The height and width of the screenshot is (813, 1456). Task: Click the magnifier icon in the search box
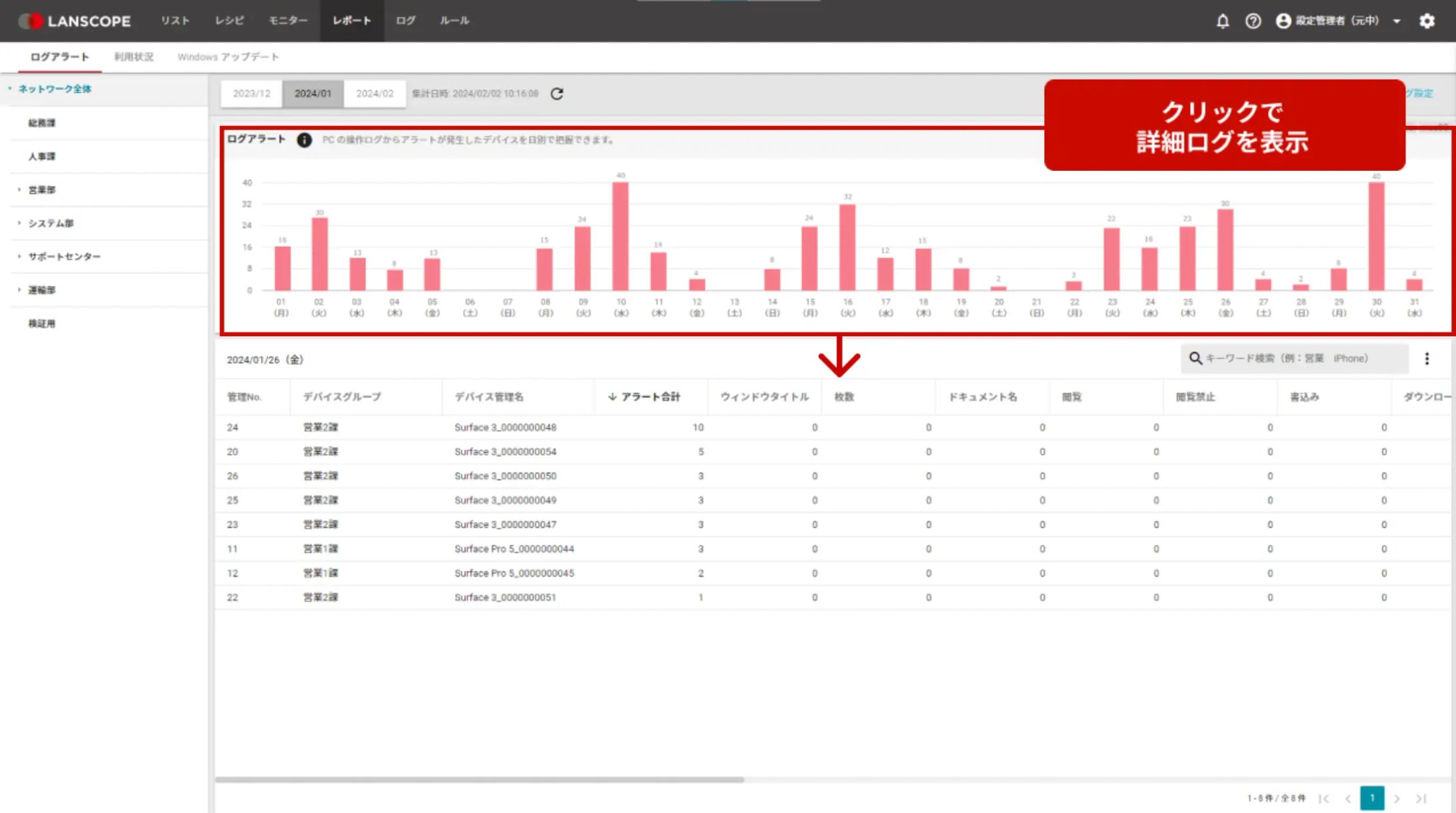(x=1195, y=358)
